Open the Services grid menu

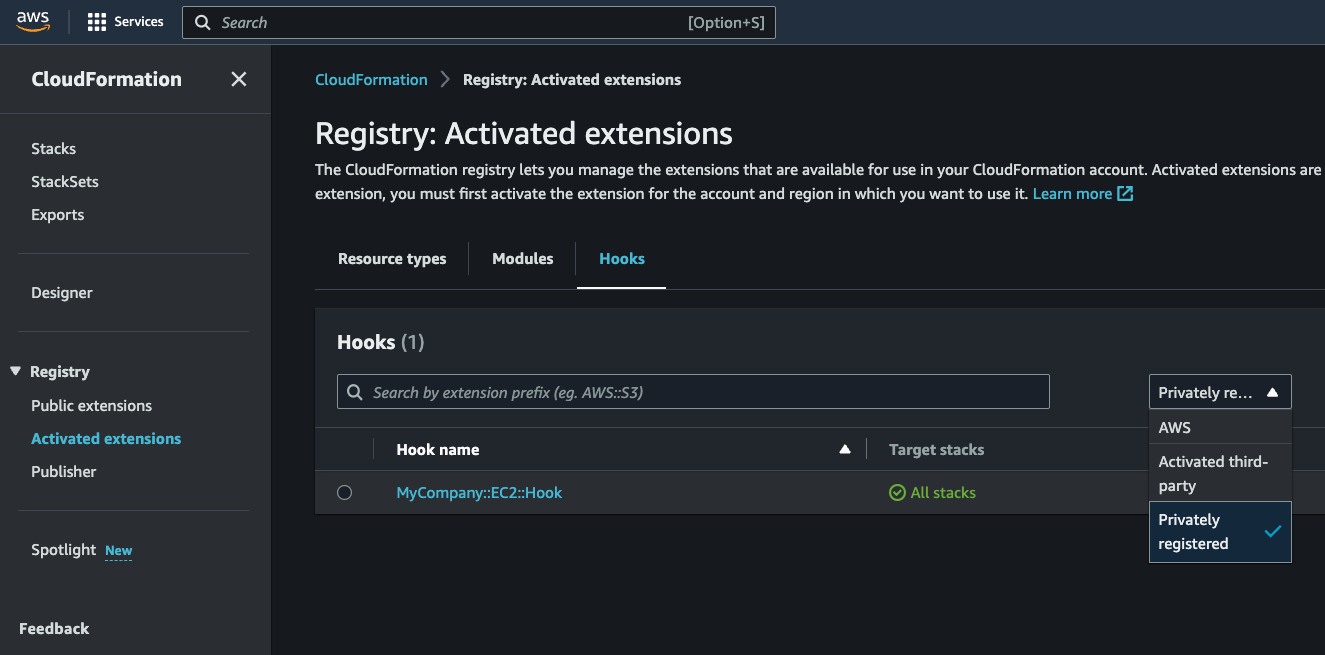pos(97,22)
